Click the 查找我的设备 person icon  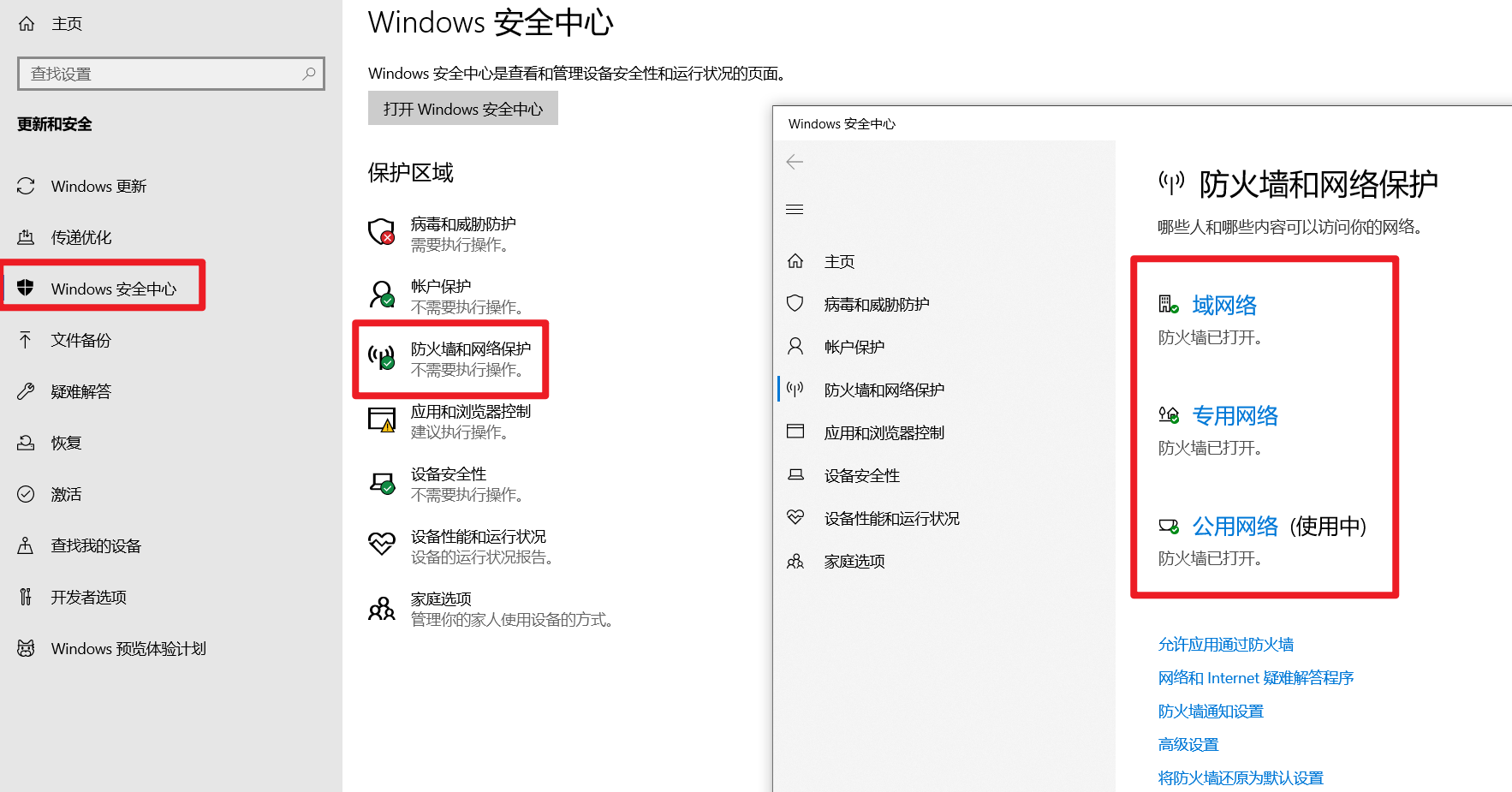coord(26,545)
